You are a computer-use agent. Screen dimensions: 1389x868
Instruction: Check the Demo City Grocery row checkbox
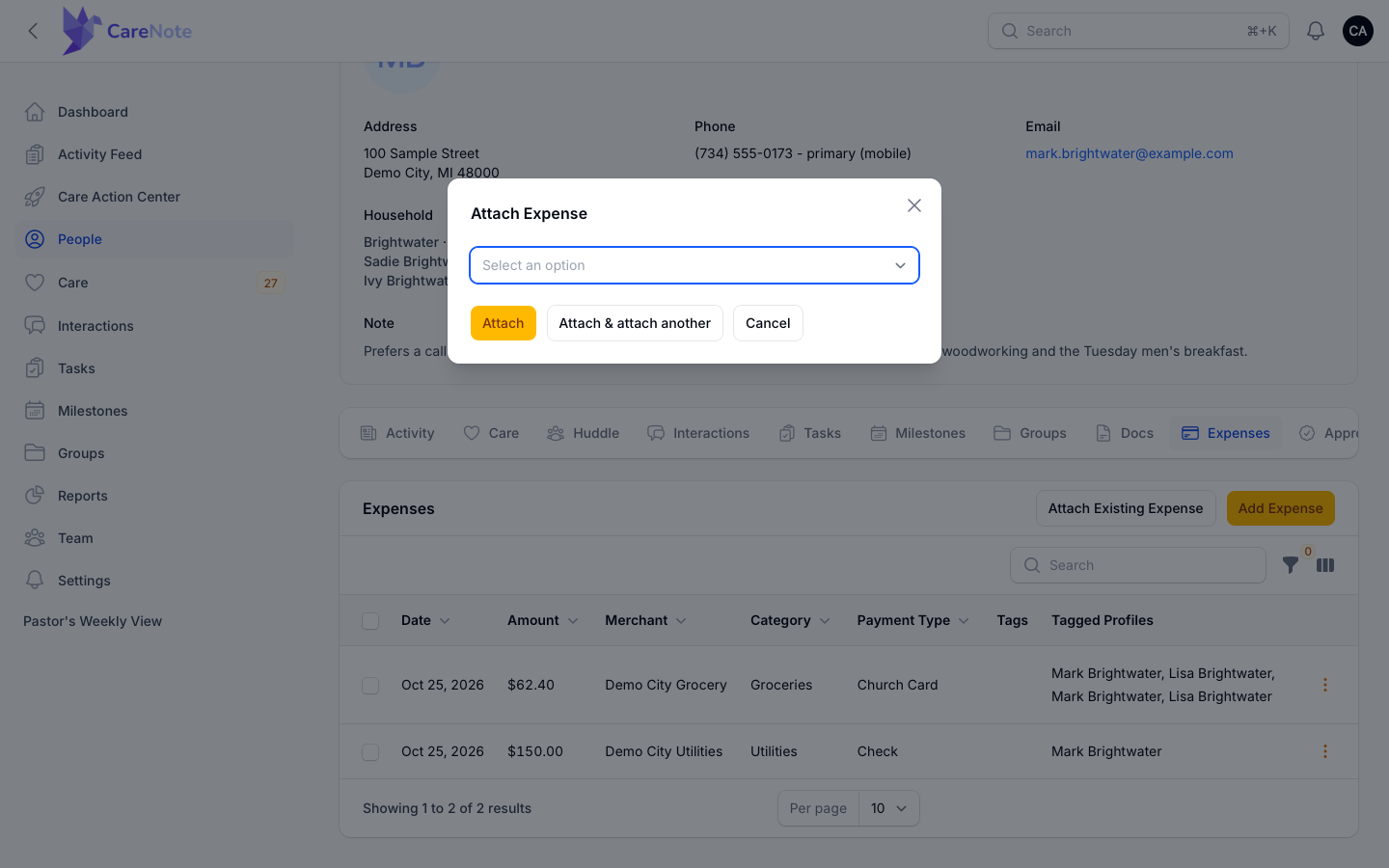tap(370, 685)
